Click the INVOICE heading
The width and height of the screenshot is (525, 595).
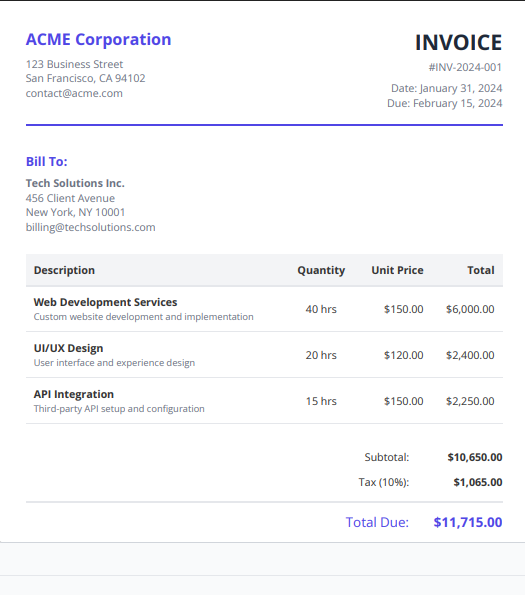[x=459, y=42]
